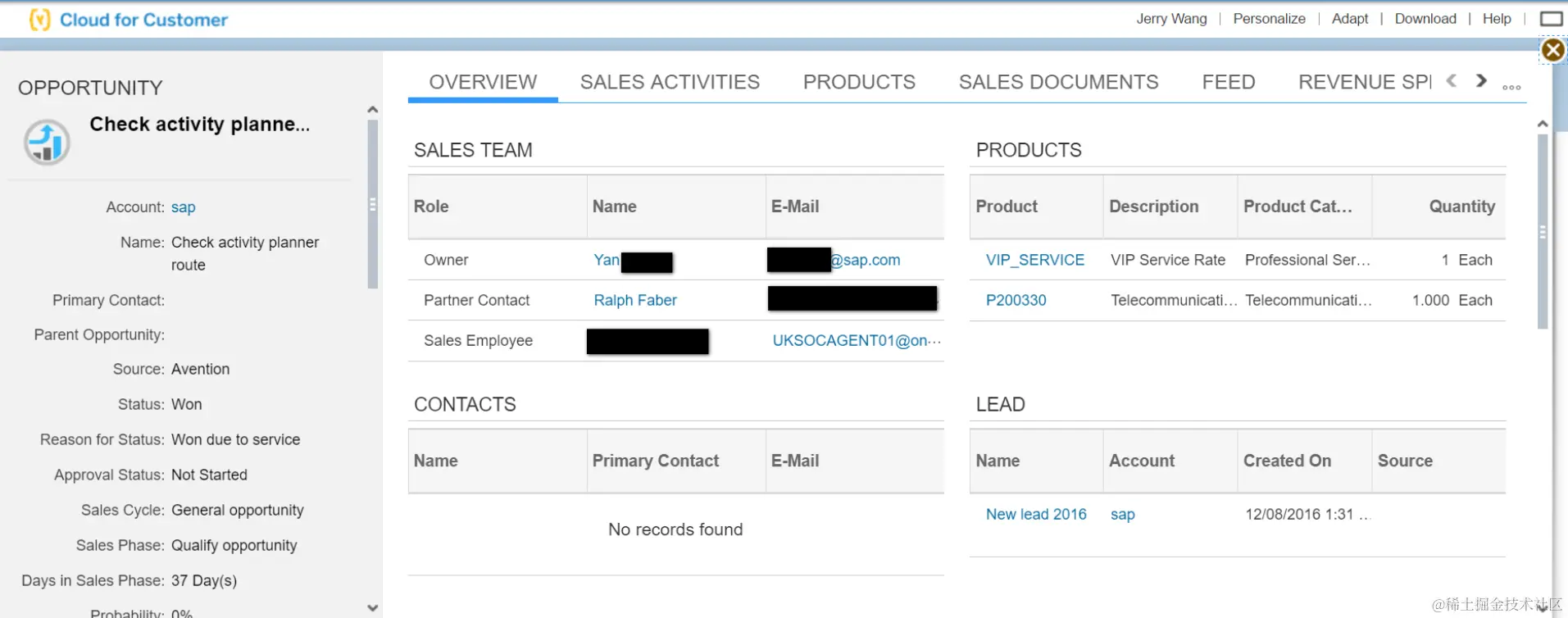Open the more options ellipsis after tabs
This screenshot has width=1568, height=618.
click(1511, 87)
